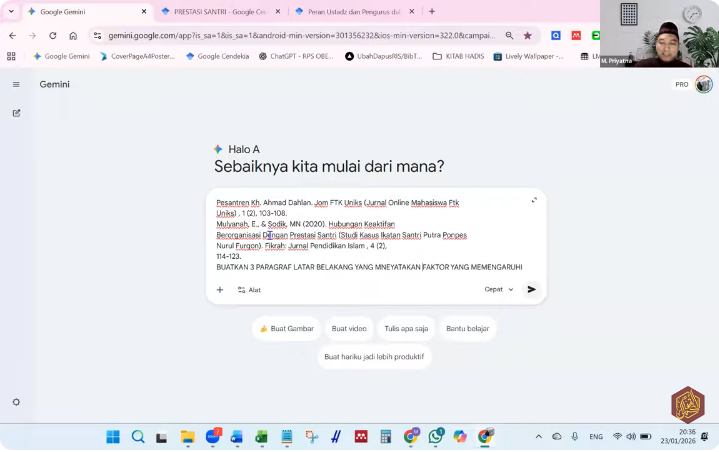
Task: Open the Gemini main menu hamburger
Action: pos(16,85)
